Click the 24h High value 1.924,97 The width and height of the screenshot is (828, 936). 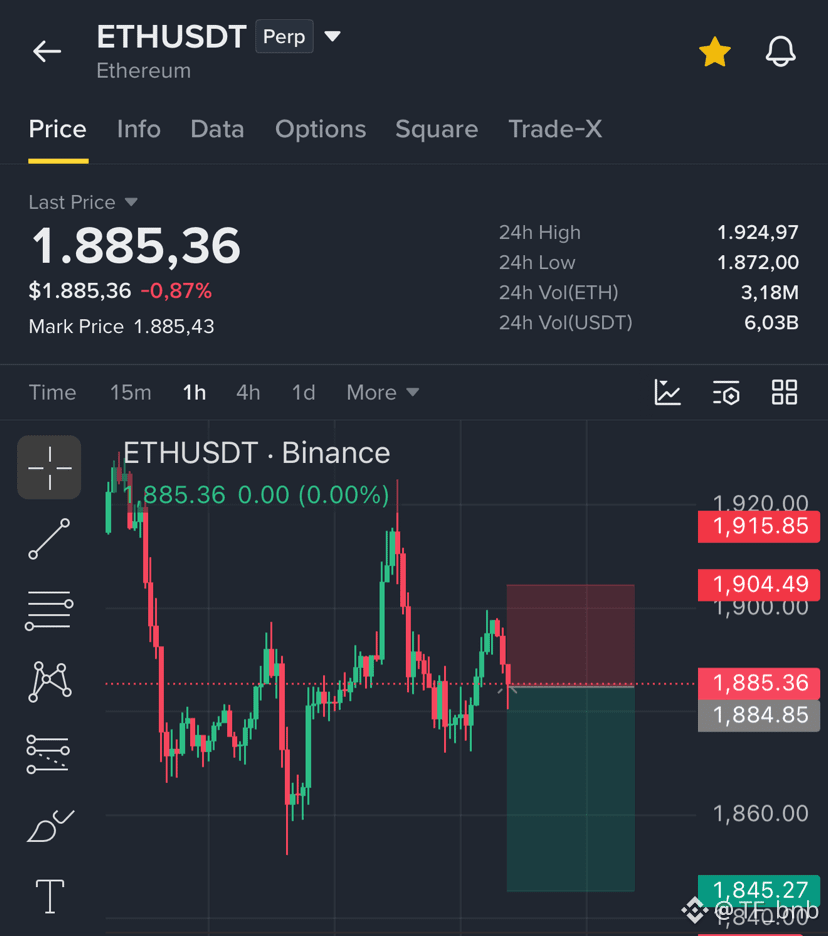[758, 232]
